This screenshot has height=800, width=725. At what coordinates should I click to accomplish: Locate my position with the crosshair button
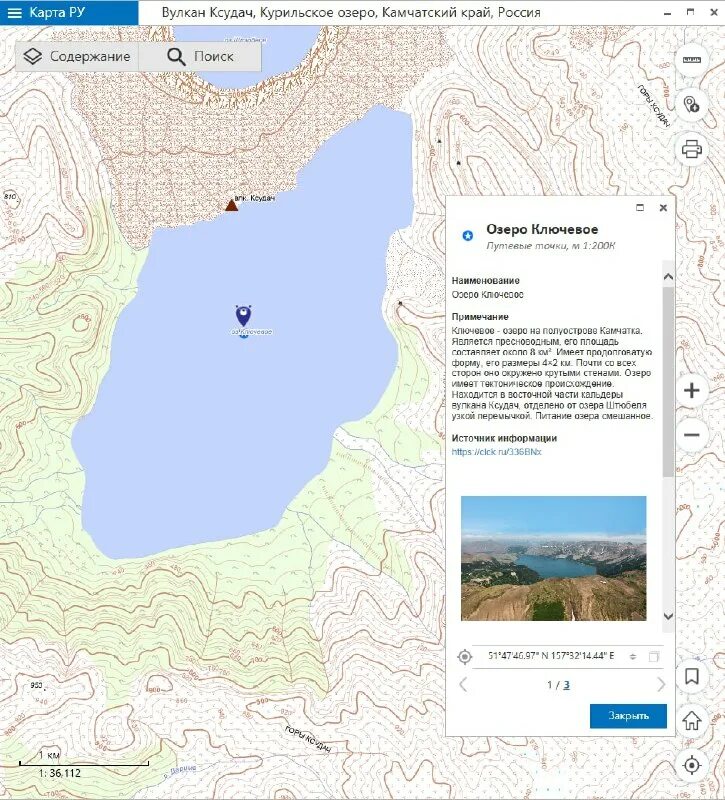pyautogui.click(x=691, y=765)
